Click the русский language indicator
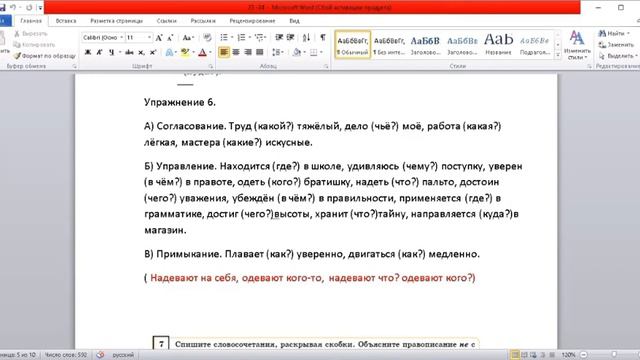This screenshot has width=640, height=360. (123, 355)
